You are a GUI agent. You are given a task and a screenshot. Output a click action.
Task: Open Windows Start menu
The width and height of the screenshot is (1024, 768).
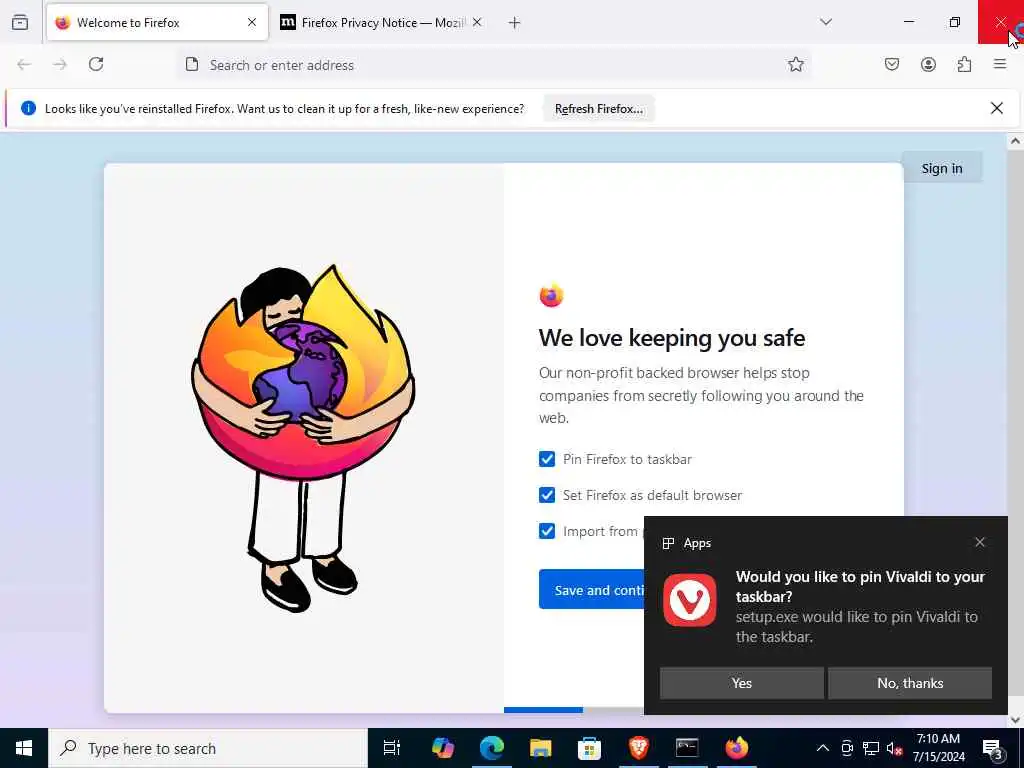click(24, 748)
